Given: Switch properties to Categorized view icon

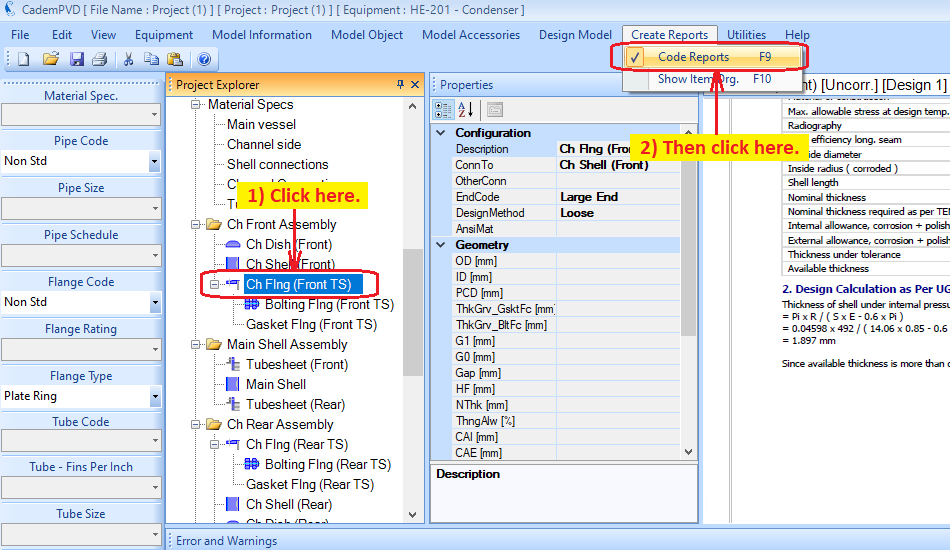Looking at the screenshot, I should (x=443, y=109).
